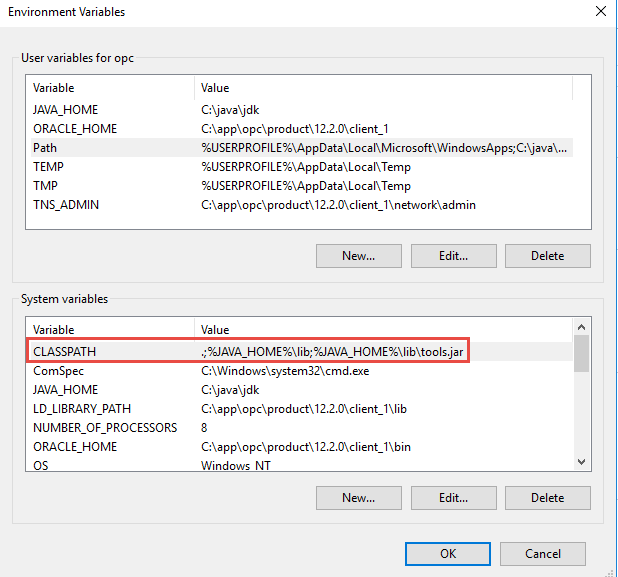Select the Path user variable

coord(45,148)
